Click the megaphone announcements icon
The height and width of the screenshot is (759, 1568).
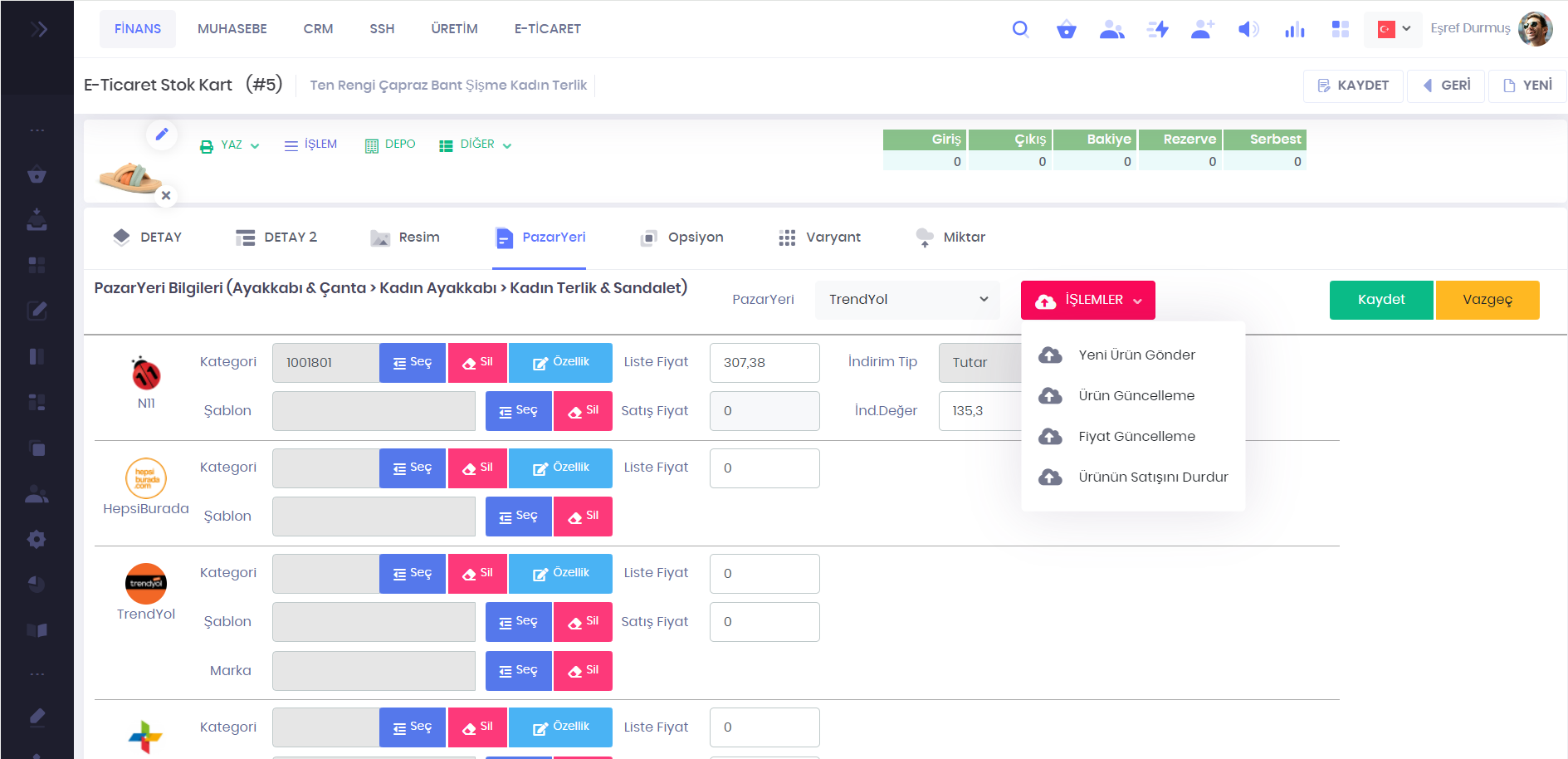(x=1248, y=29)
